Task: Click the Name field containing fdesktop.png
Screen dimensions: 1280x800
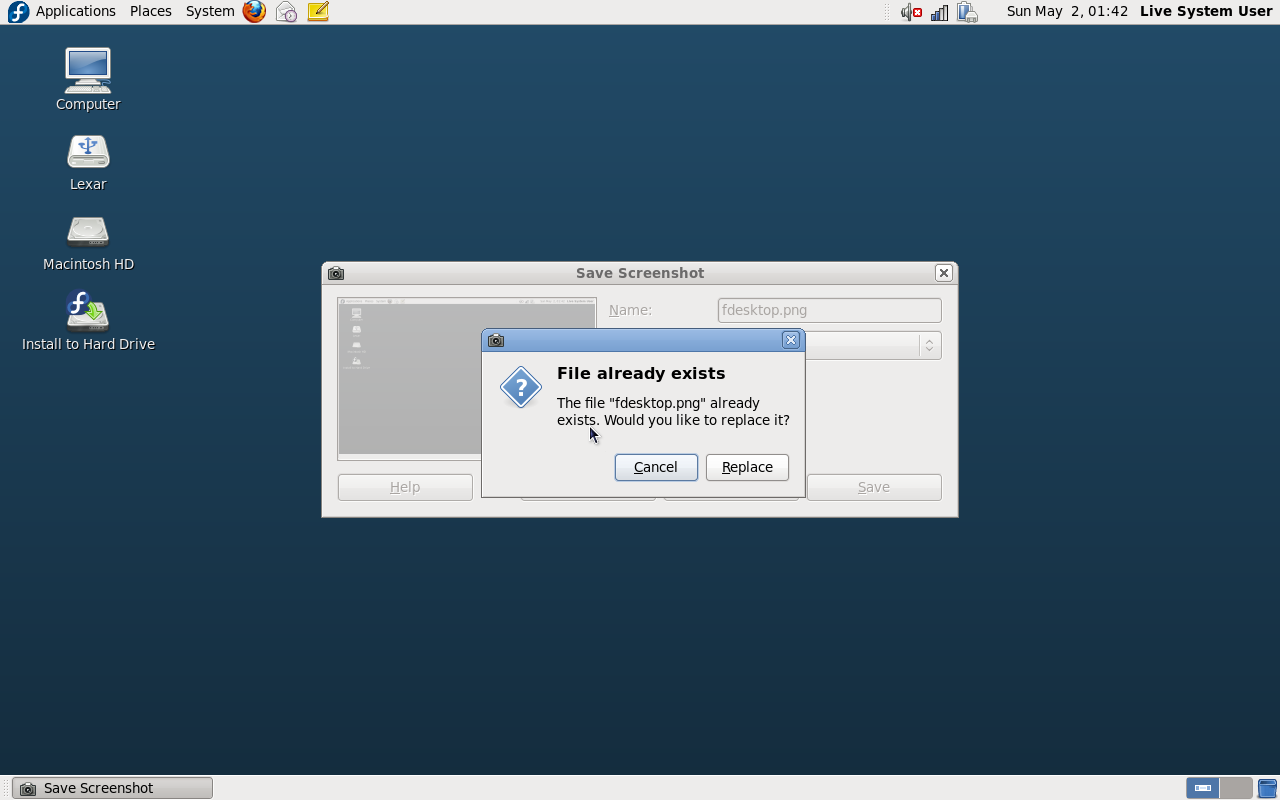Action: coord(829,310)
